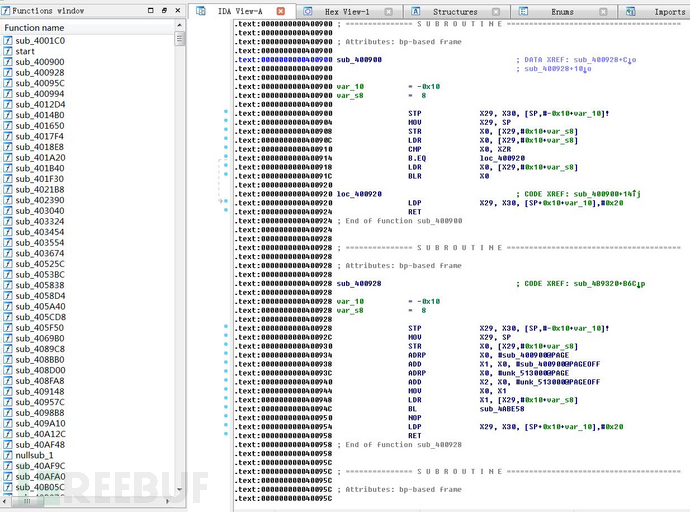
Task: Select sub_4012D4 in the functions list
Action: click(x=40, y=104)
